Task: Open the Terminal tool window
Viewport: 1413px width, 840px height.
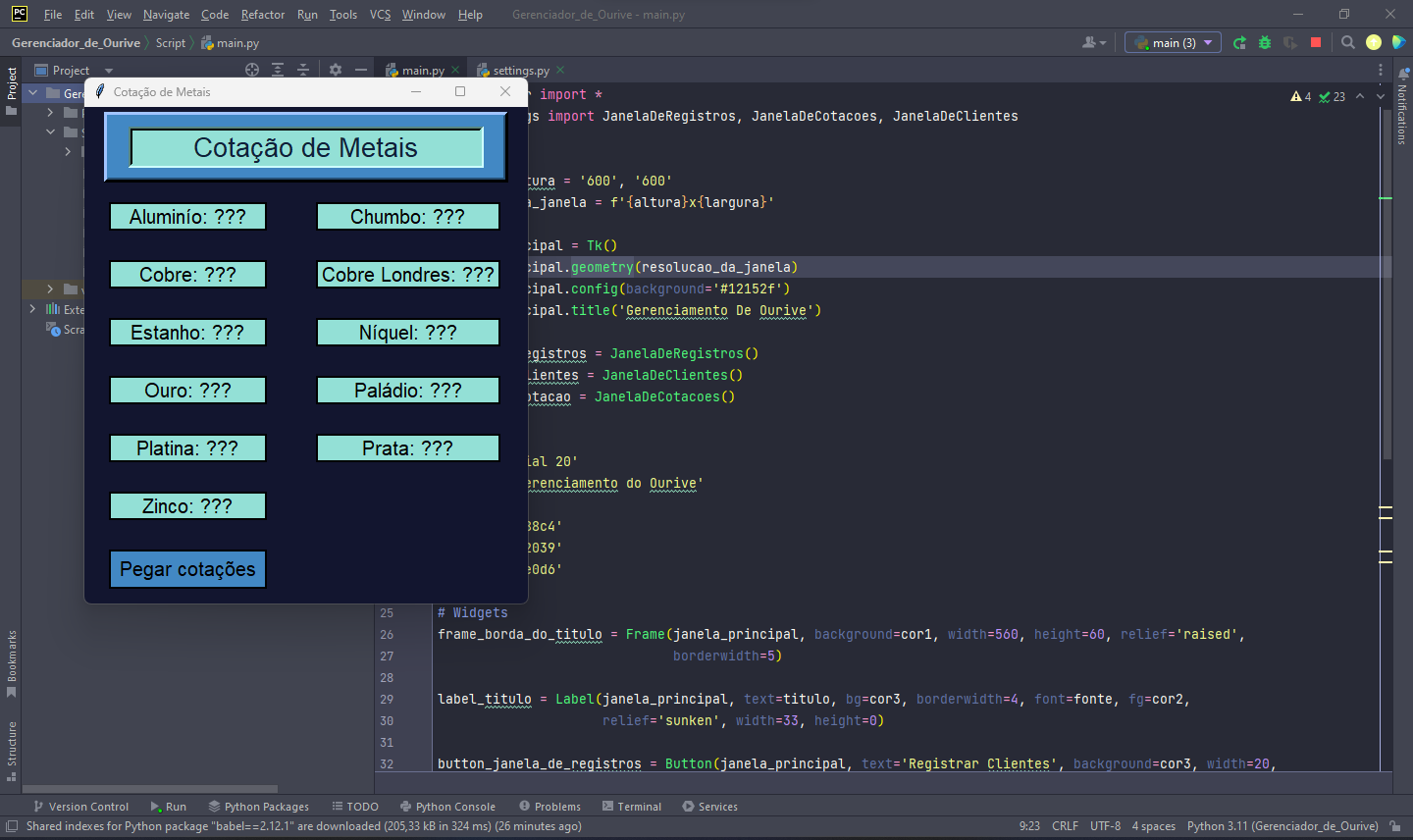Action: [632, 806]
